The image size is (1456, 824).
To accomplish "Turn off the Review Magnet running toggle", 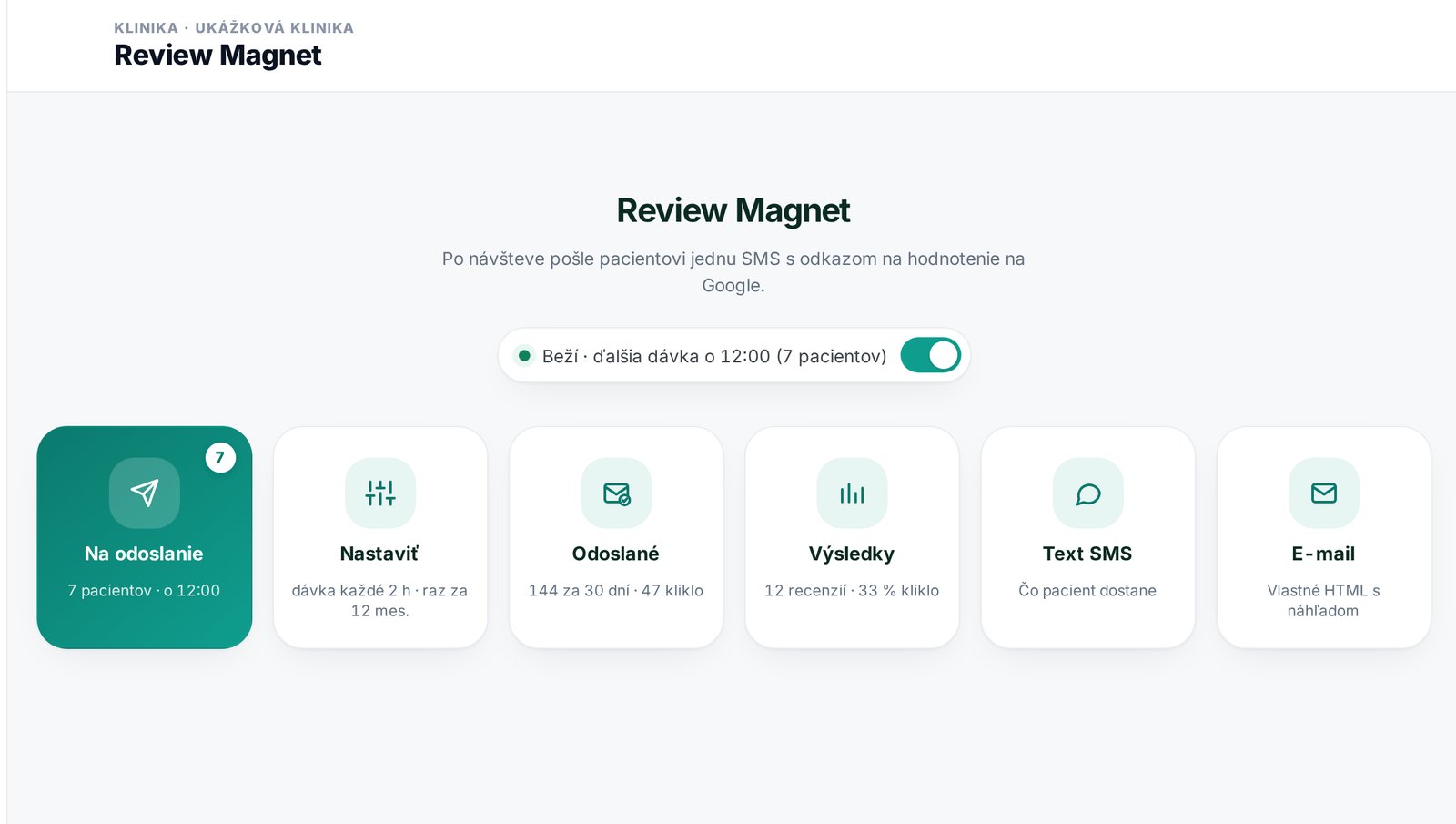I will tap(930, 355).
